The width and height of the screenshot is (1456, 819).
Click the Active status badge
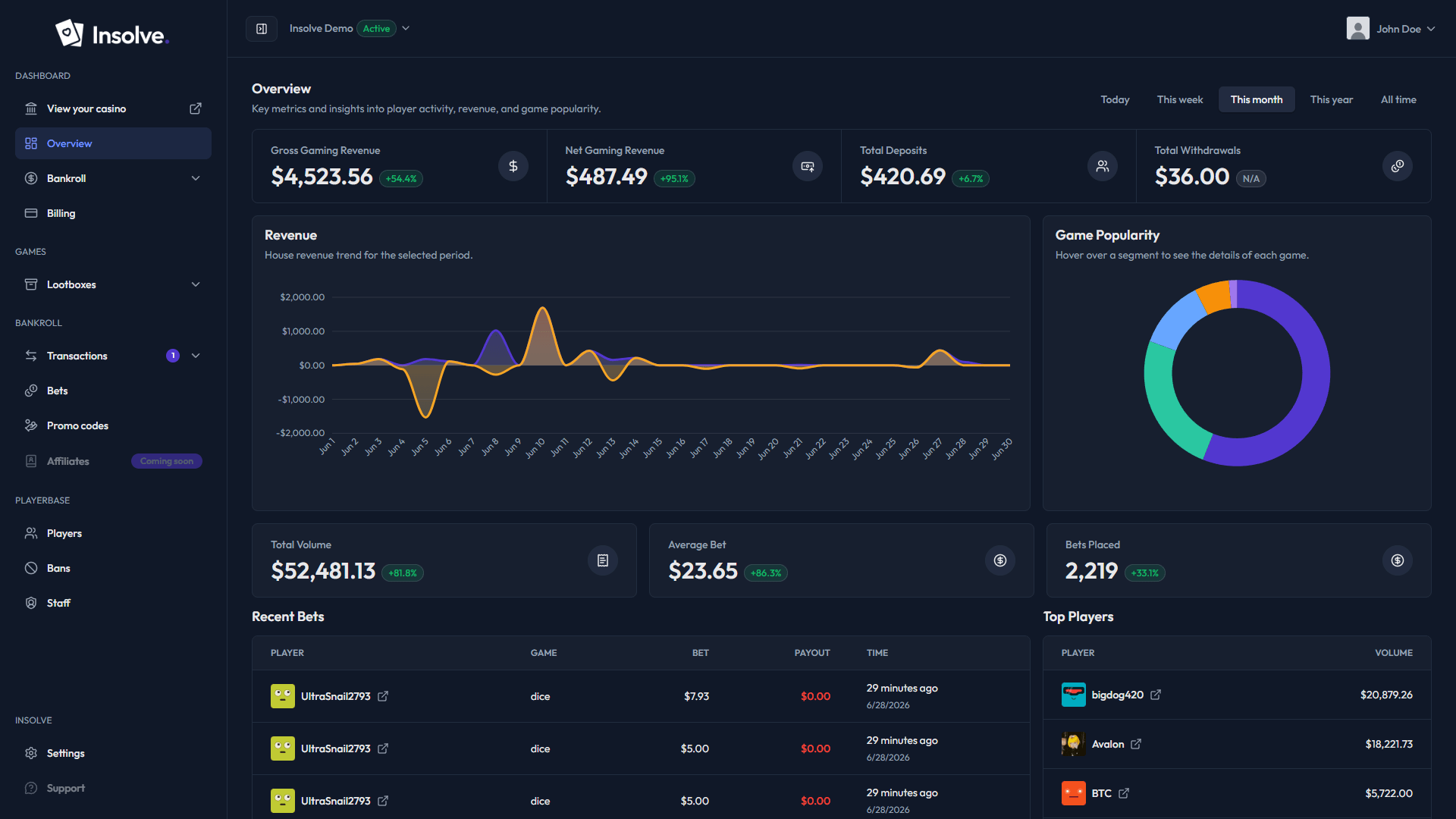376,29
